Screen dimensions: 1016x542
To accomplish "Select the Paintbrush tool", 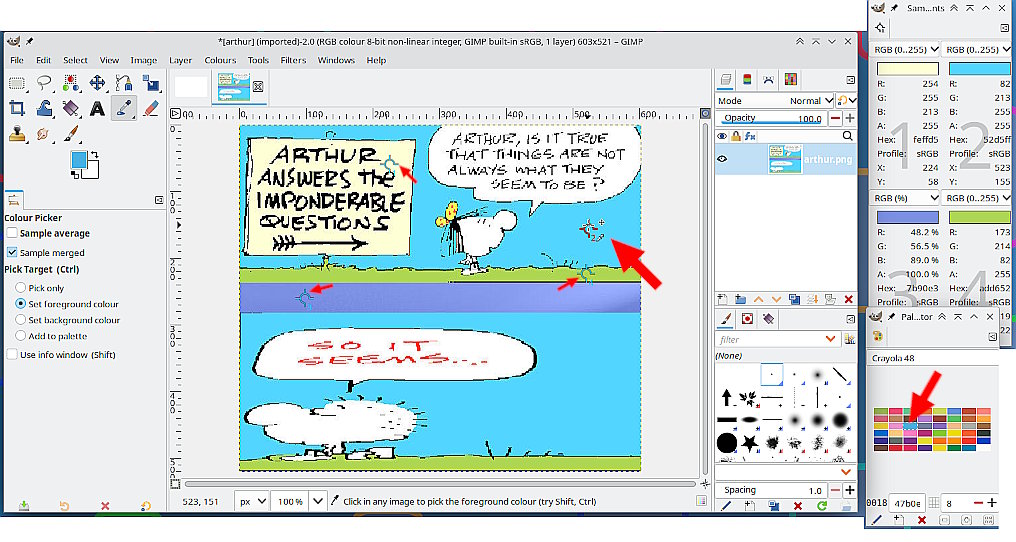I will [x=71, y=134].
